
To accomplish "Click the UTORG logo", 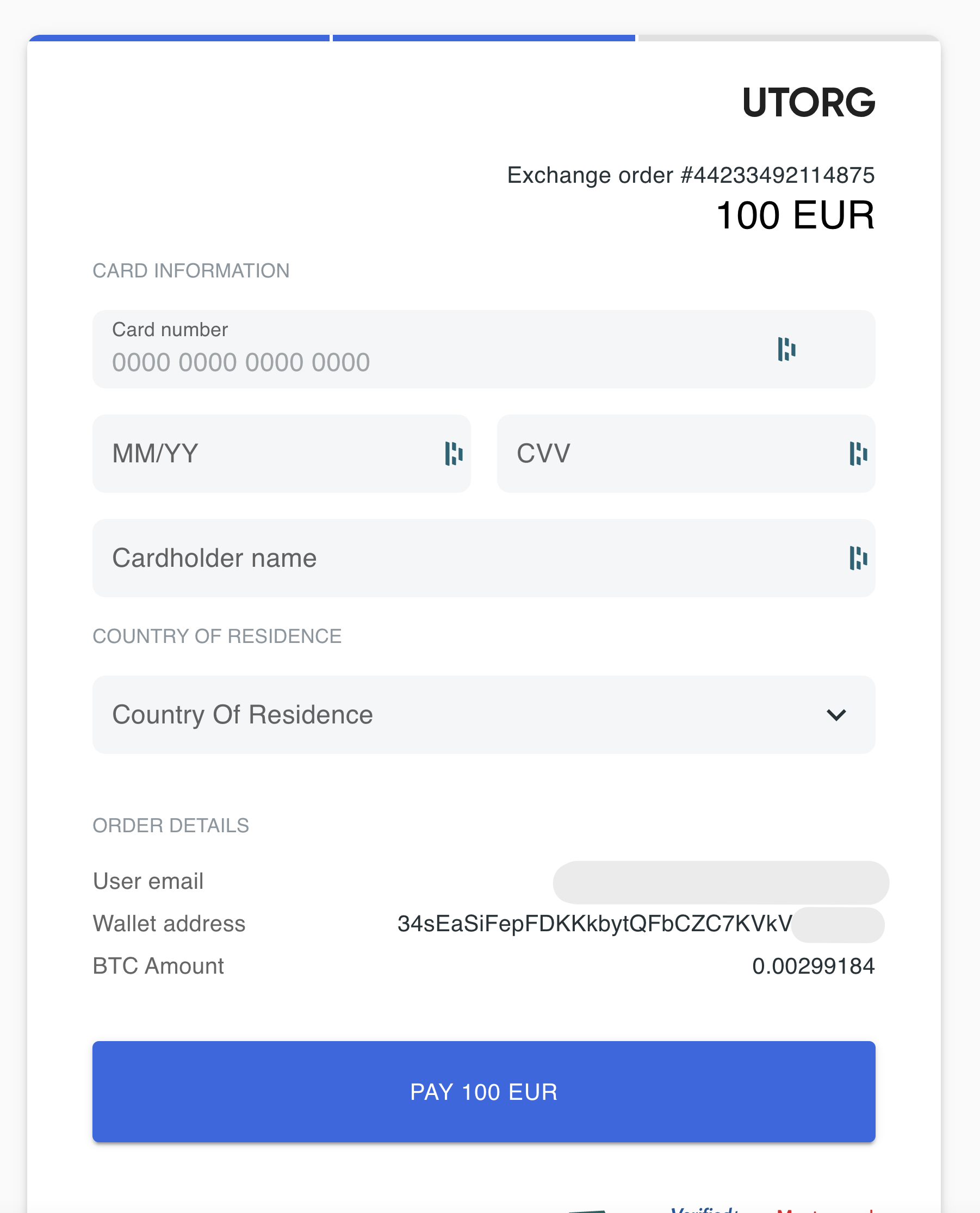I will pyautogui.click(x=808, y=103).
